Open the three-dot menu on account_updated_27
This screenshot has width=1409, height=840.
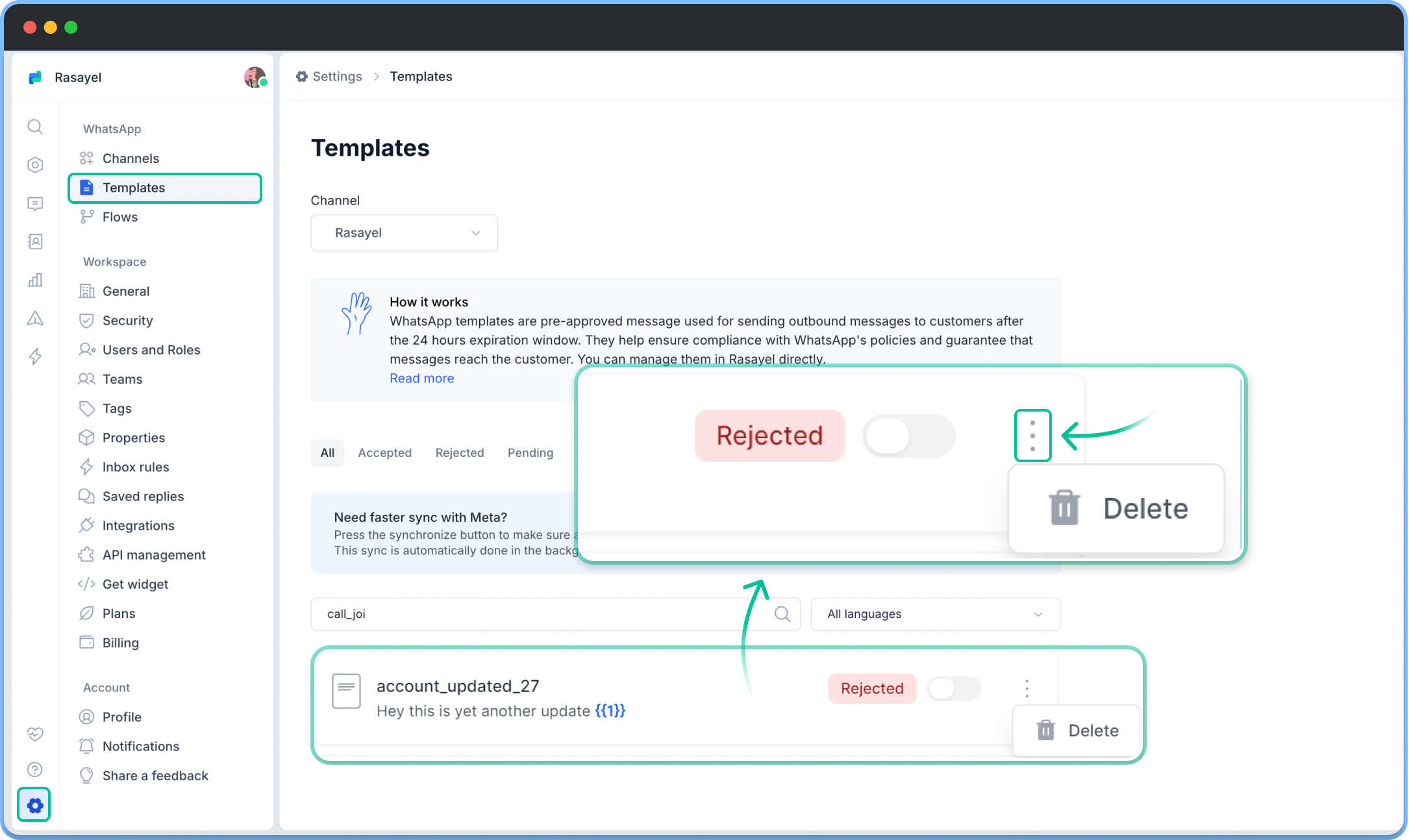pos(1027,688)
